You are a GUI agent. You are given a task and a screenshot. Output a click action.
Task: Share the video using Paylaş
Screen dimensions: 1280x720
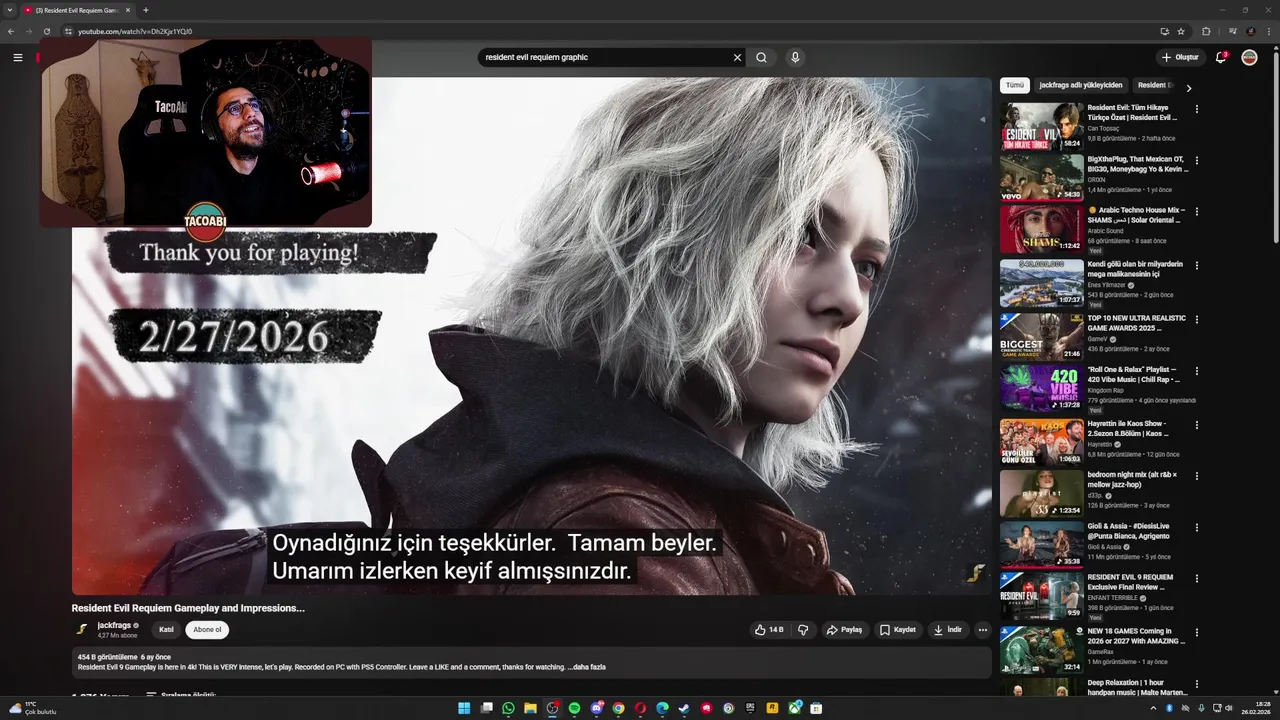pos(844,630)
